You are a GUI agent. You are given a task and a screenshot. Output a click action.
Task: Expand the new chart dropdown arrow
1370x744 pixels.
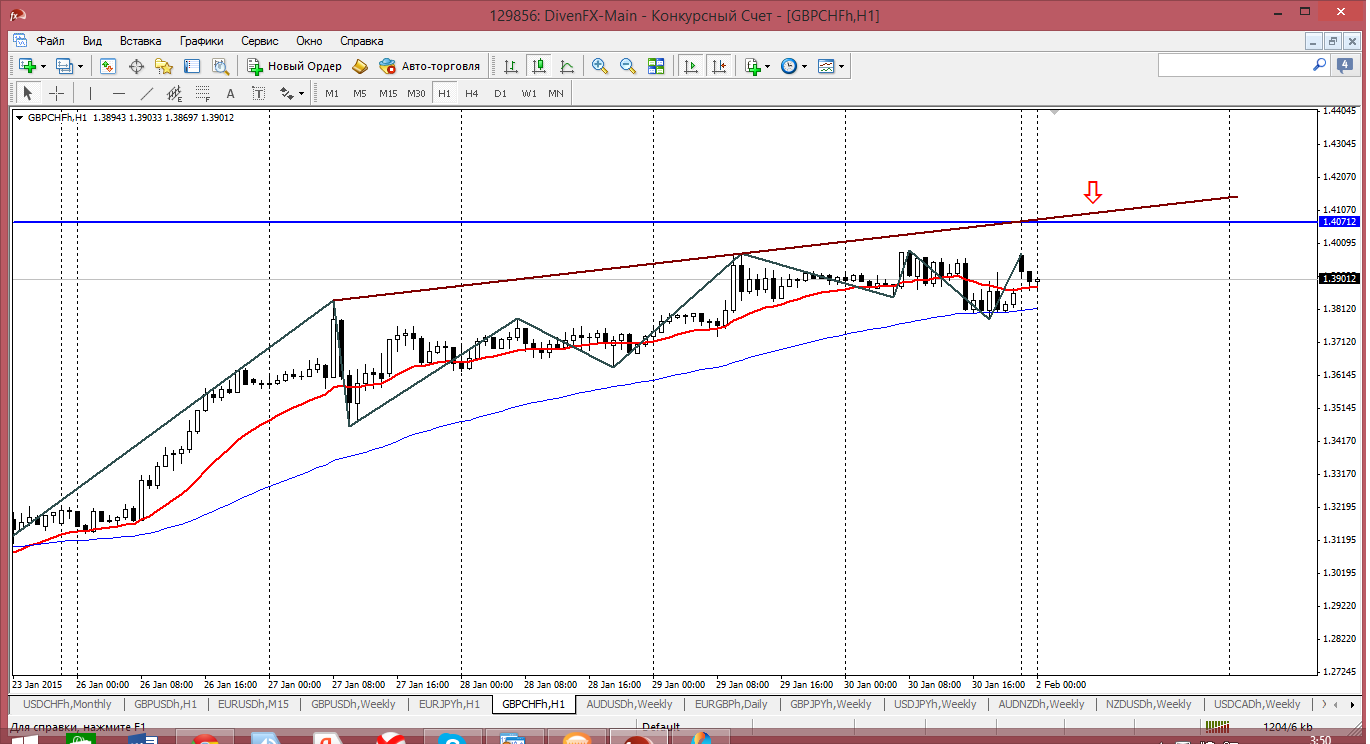tap(43, 66)
